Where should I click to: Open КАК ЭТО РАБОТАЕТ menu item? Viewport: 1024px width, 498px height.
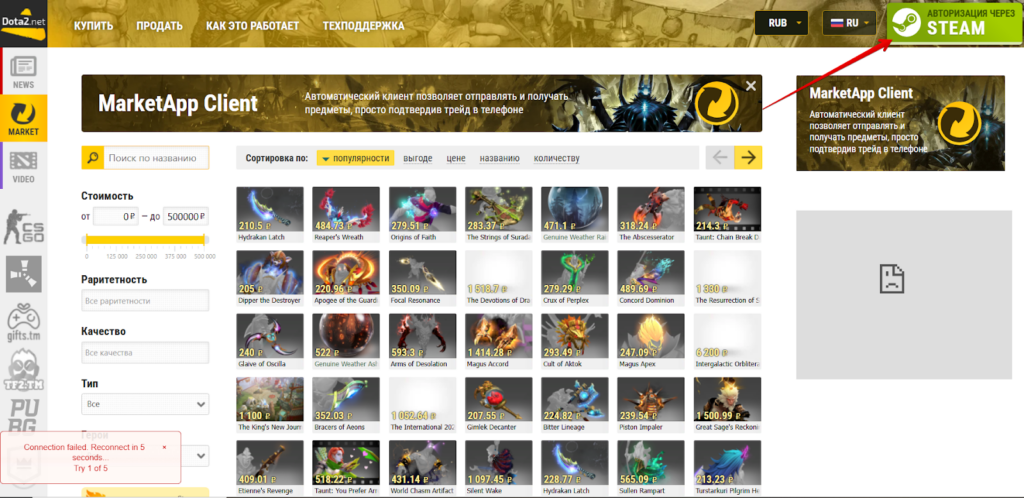[252, 26]
